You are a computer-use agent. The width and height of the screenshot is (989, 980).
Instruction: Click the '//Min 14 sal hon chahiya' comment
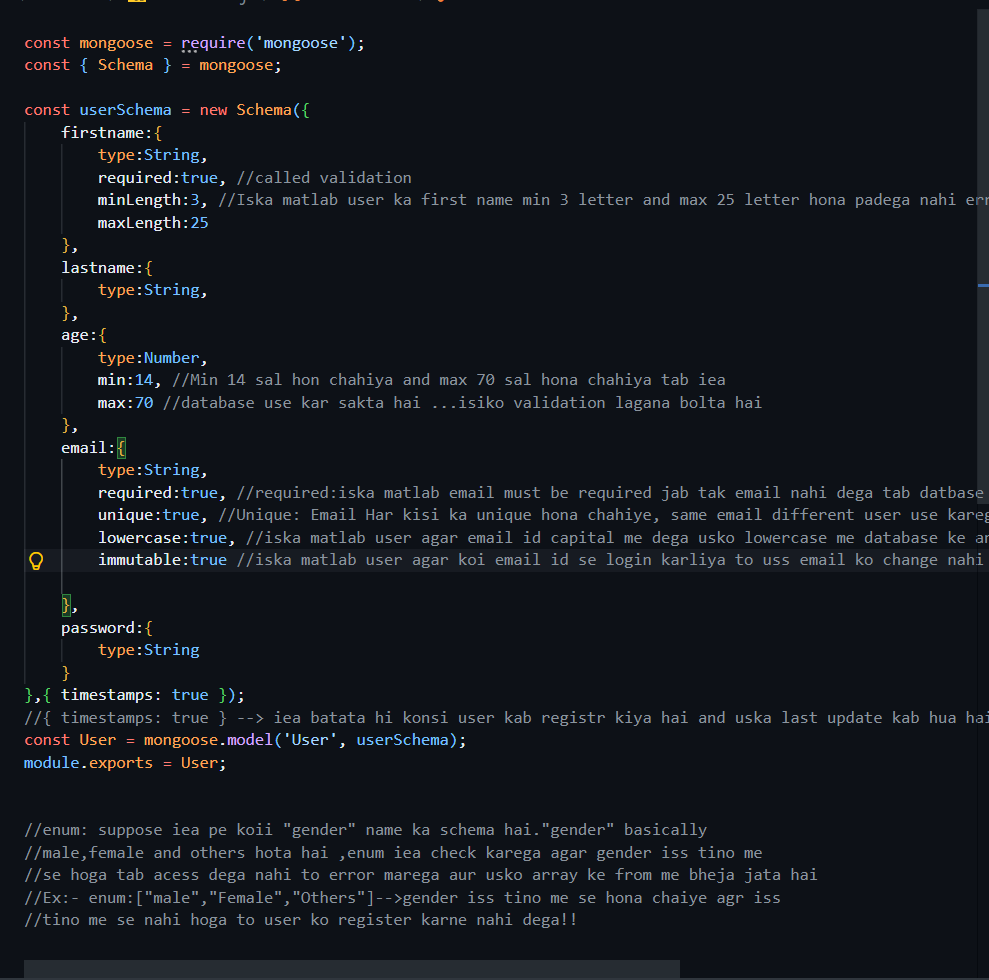pyautogui.click(x=448, y=380)
